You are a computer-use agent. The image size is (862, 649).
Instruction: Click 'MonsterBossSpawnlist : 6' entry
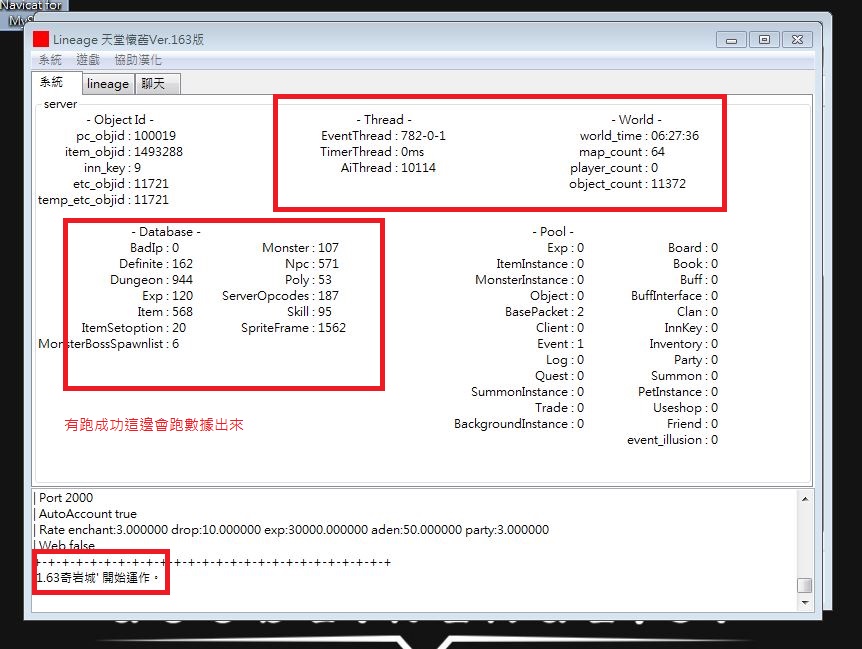coord(108,344)
